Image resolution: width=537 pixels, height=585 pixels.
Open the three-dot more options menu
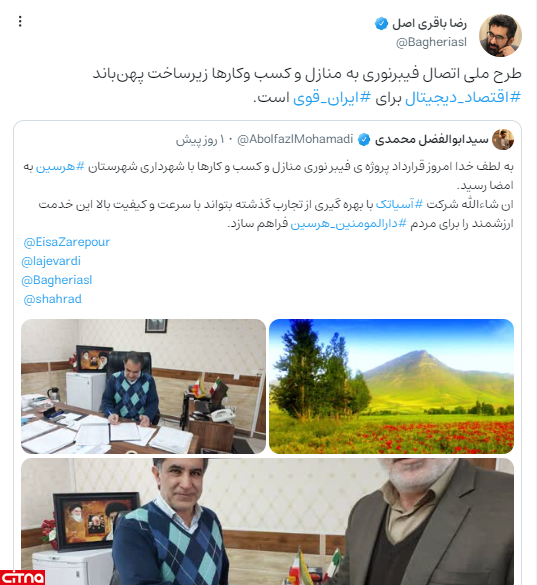coord(20,21)
